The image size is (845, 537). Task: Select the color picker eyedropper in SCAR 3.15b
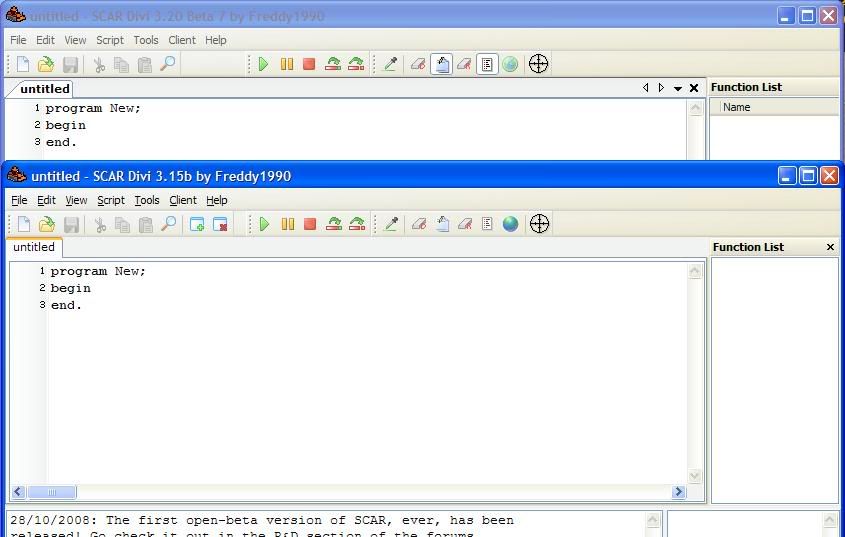point(391,224)
